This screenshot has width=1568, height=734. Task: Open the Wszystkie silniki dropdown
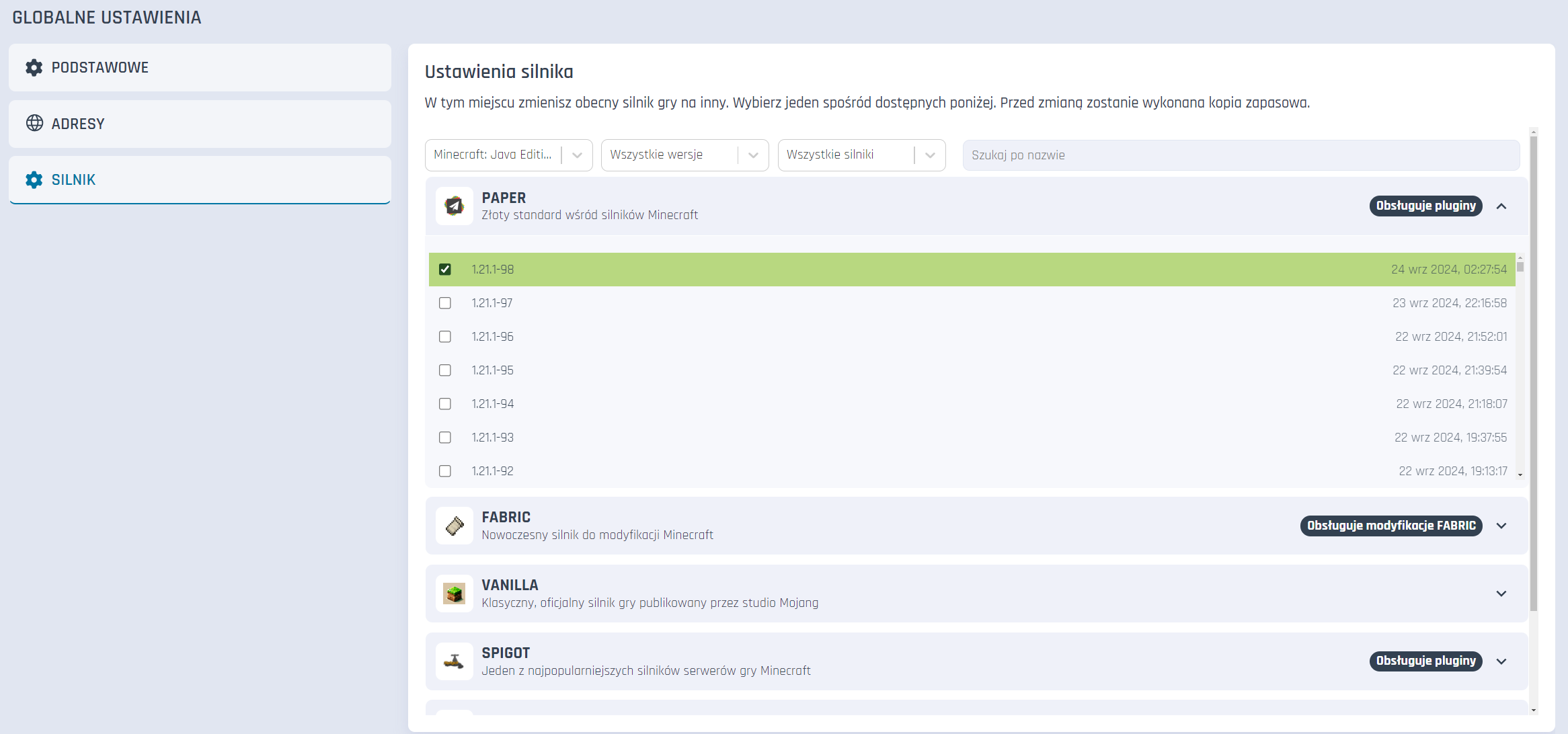point(861,155)
